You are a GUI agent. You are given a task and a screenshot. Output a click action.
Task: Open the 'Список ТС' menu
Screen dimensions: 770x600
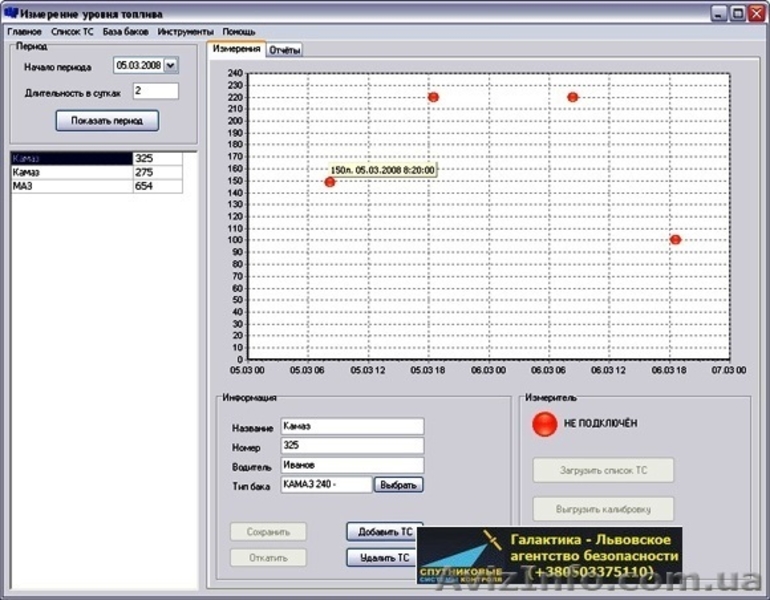tap(72, 32)
